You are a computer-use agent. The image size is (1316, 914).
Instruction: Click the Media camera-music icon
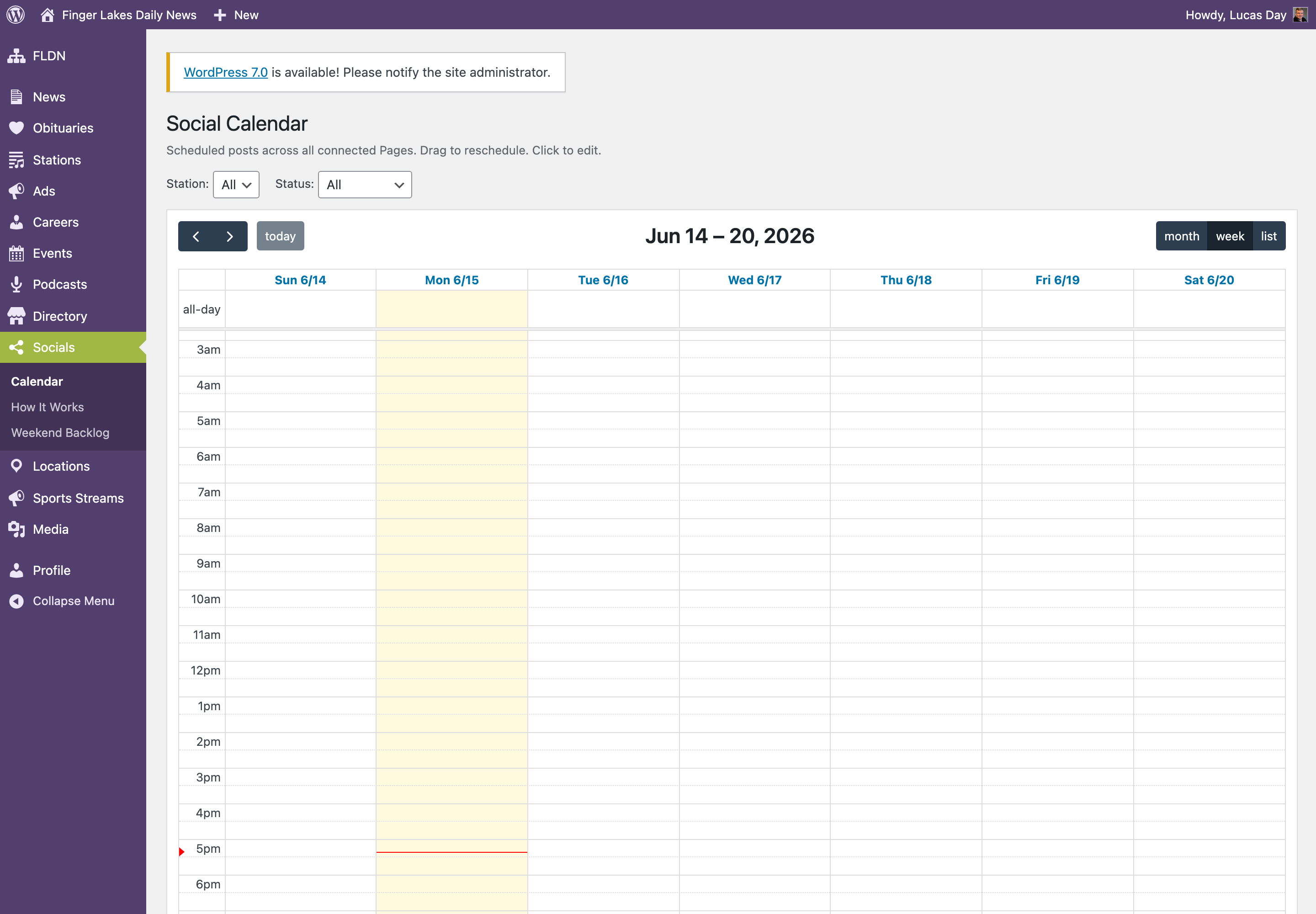point(16,529)
